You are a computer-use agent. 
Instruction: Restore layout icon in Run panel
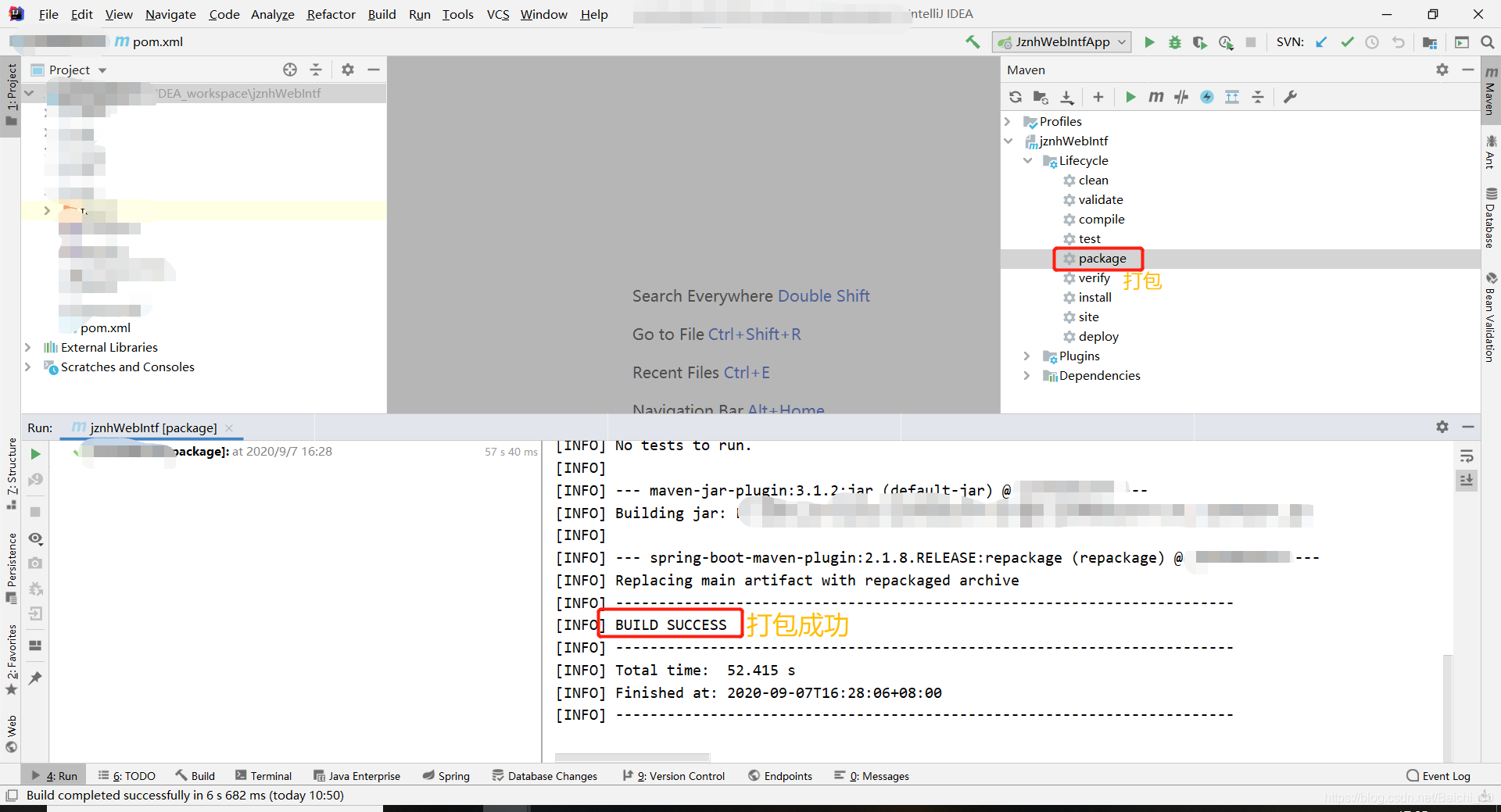(35, 646)
